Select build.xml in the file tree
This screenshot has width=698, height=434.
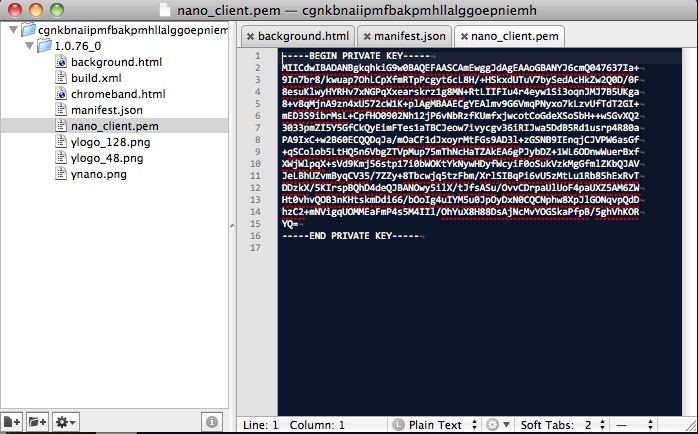click(96, 78)
